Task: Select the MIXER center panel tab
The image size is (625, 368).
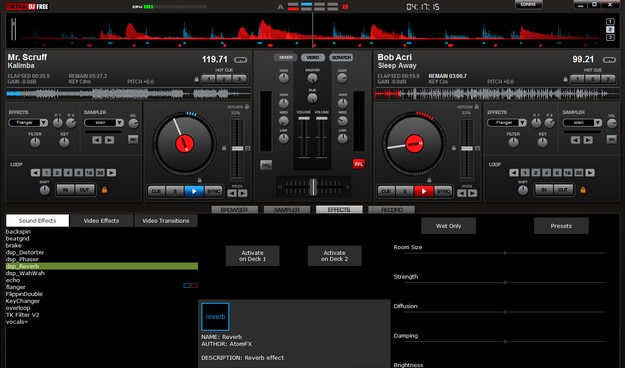Action: point(285,58)
